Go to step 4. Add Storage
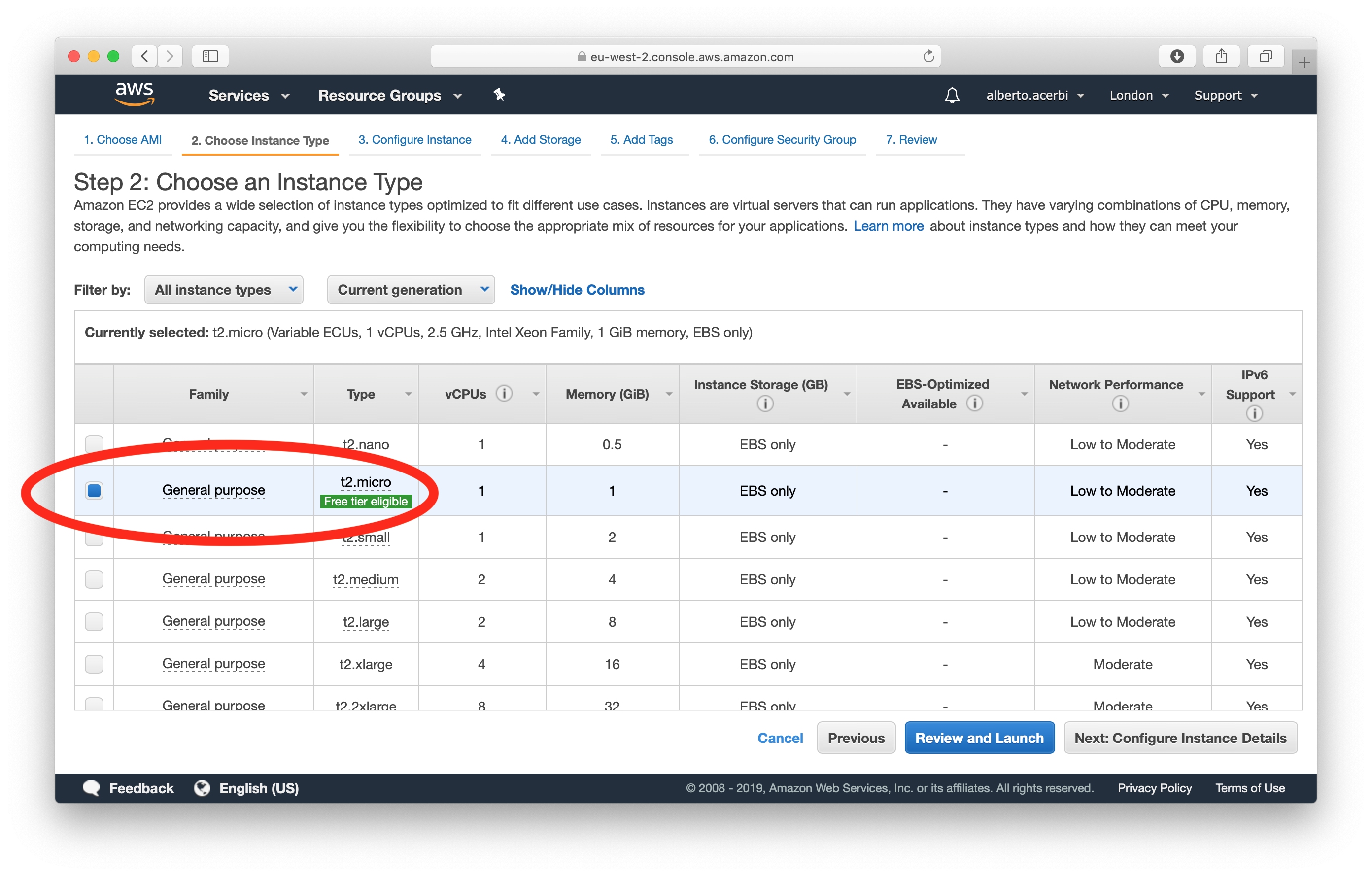Screen dimensions: 1372x876 [541, 140]
